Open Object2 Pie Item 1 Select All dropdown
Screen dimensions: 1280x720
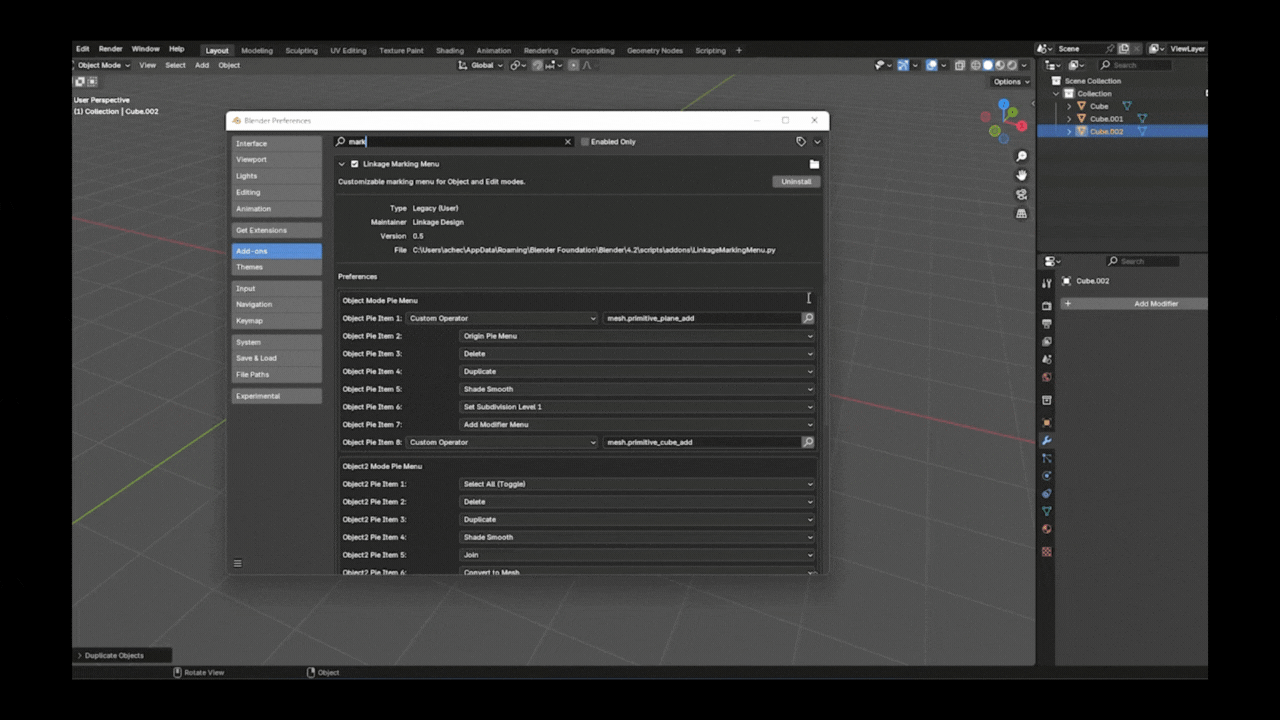(x=637, y=484)
